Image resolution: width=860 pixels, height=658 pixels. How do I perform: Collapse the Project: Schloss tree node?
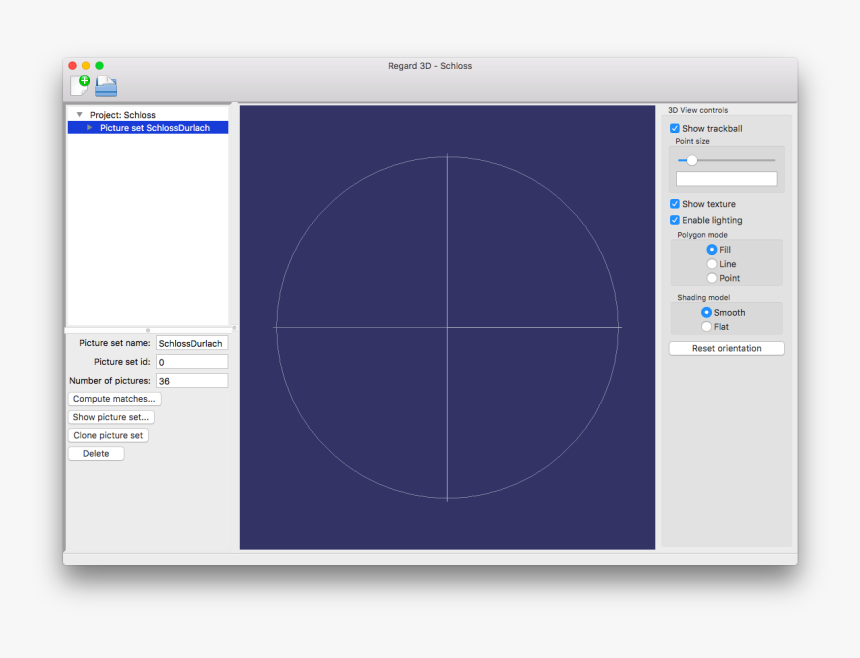tap(79, 115)
